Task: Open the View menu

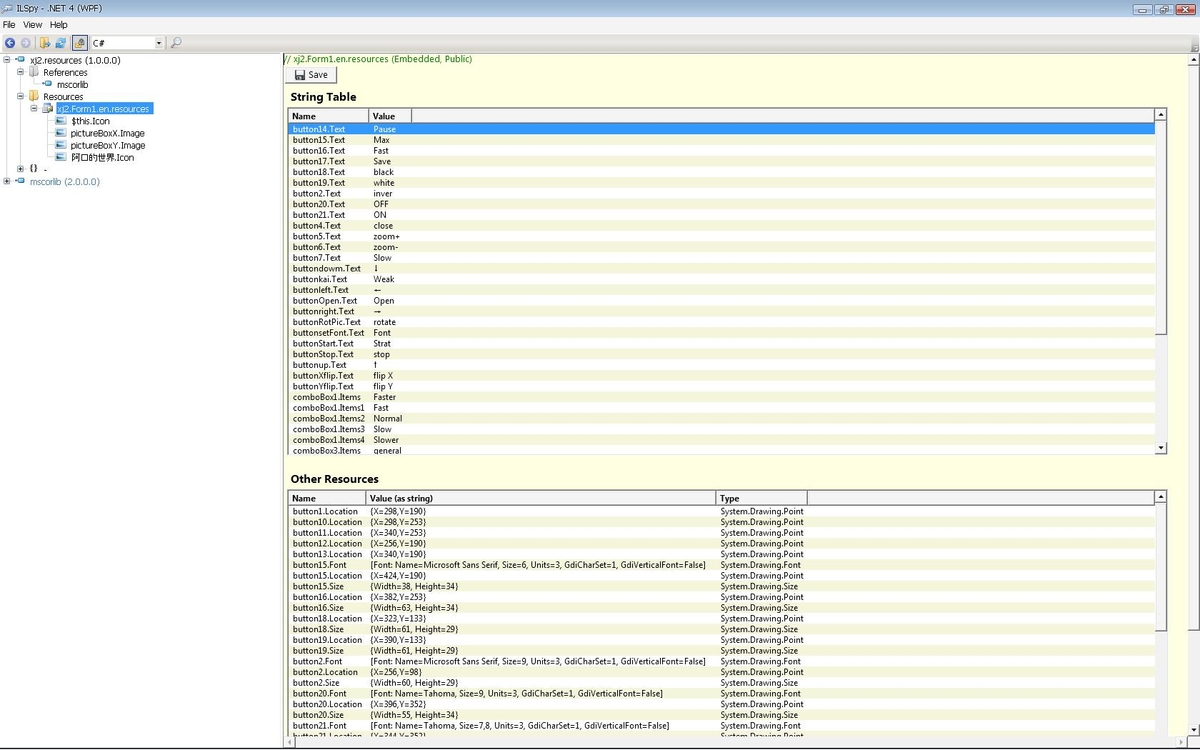Action: pos(33,24)
